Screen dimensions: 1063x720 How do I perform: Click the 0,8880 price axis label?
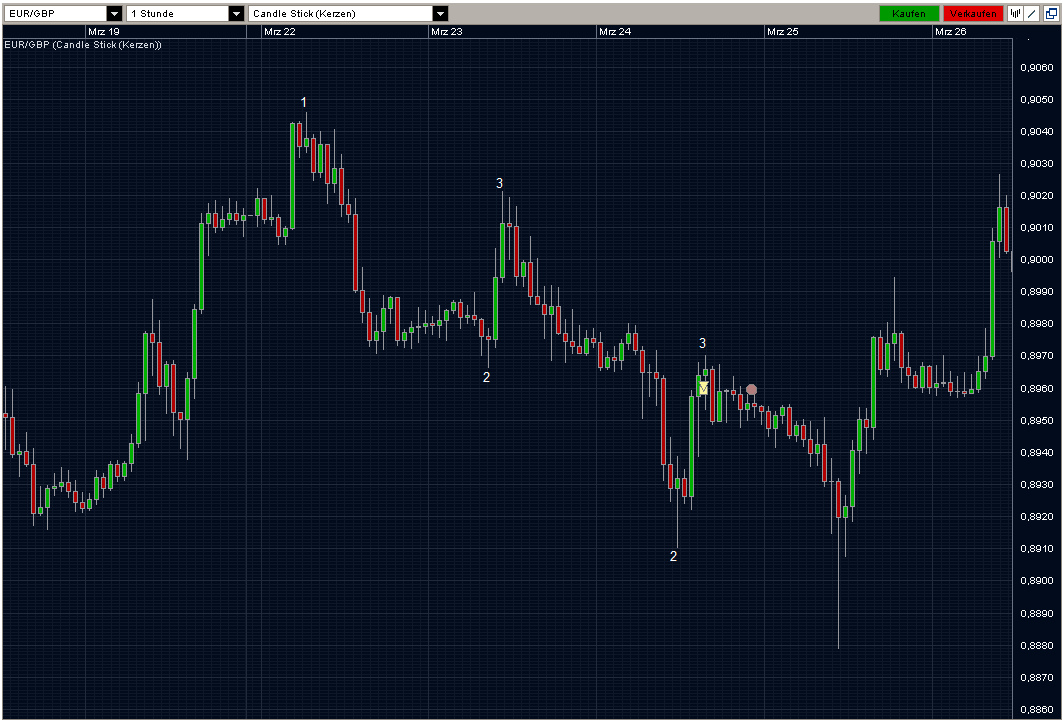(1037, 645)
